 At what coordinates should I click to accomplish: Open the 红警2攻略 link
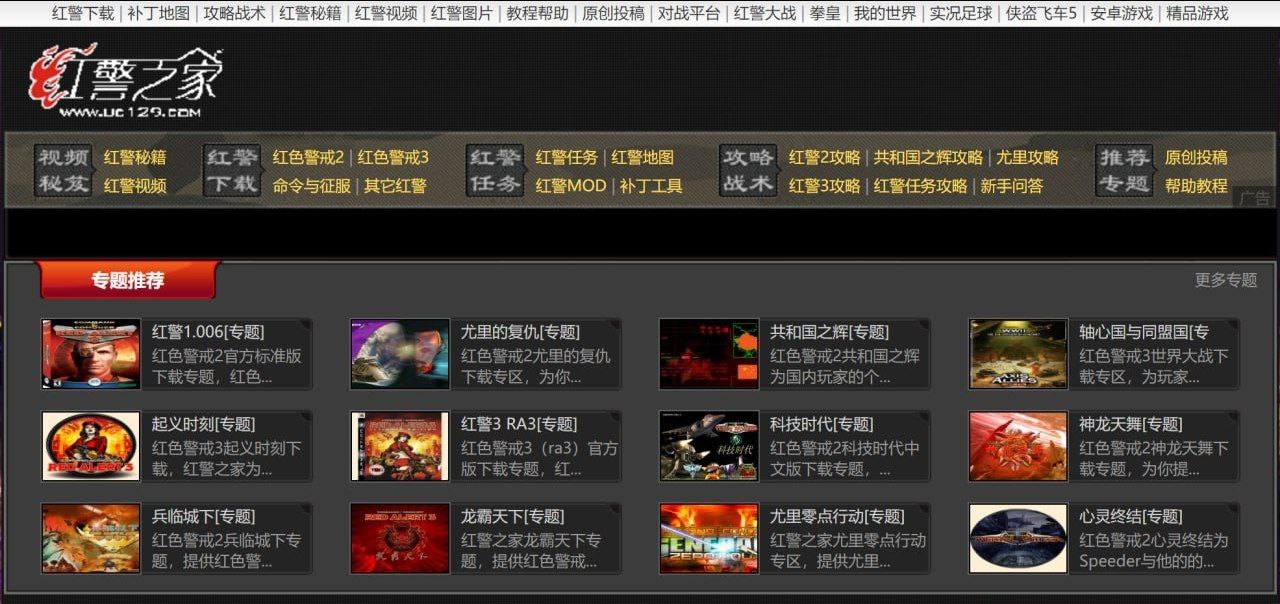tap(825, 157)
